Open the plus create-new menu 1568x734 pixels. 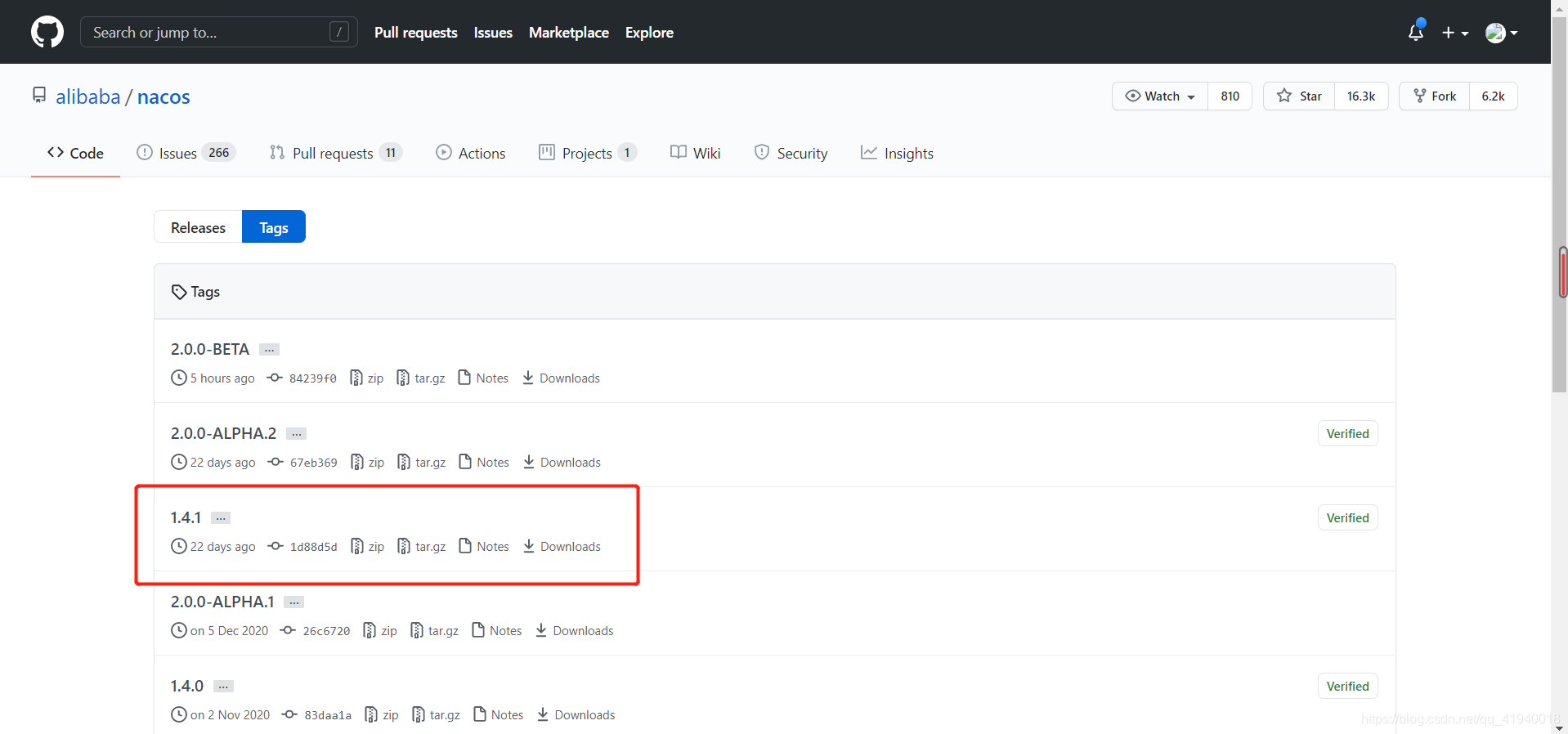pyautogui.click(x=1455, y=33)
